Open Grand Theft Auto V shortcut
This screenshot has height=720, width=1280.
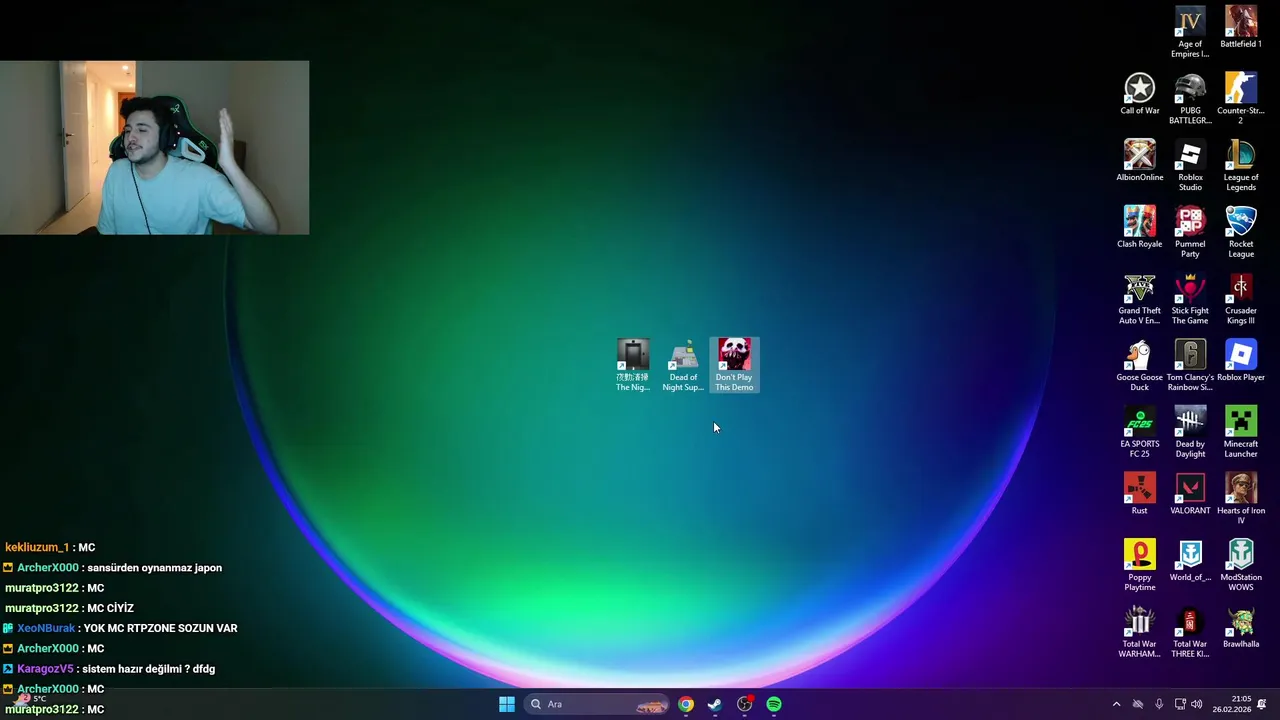coord(1139,299)
